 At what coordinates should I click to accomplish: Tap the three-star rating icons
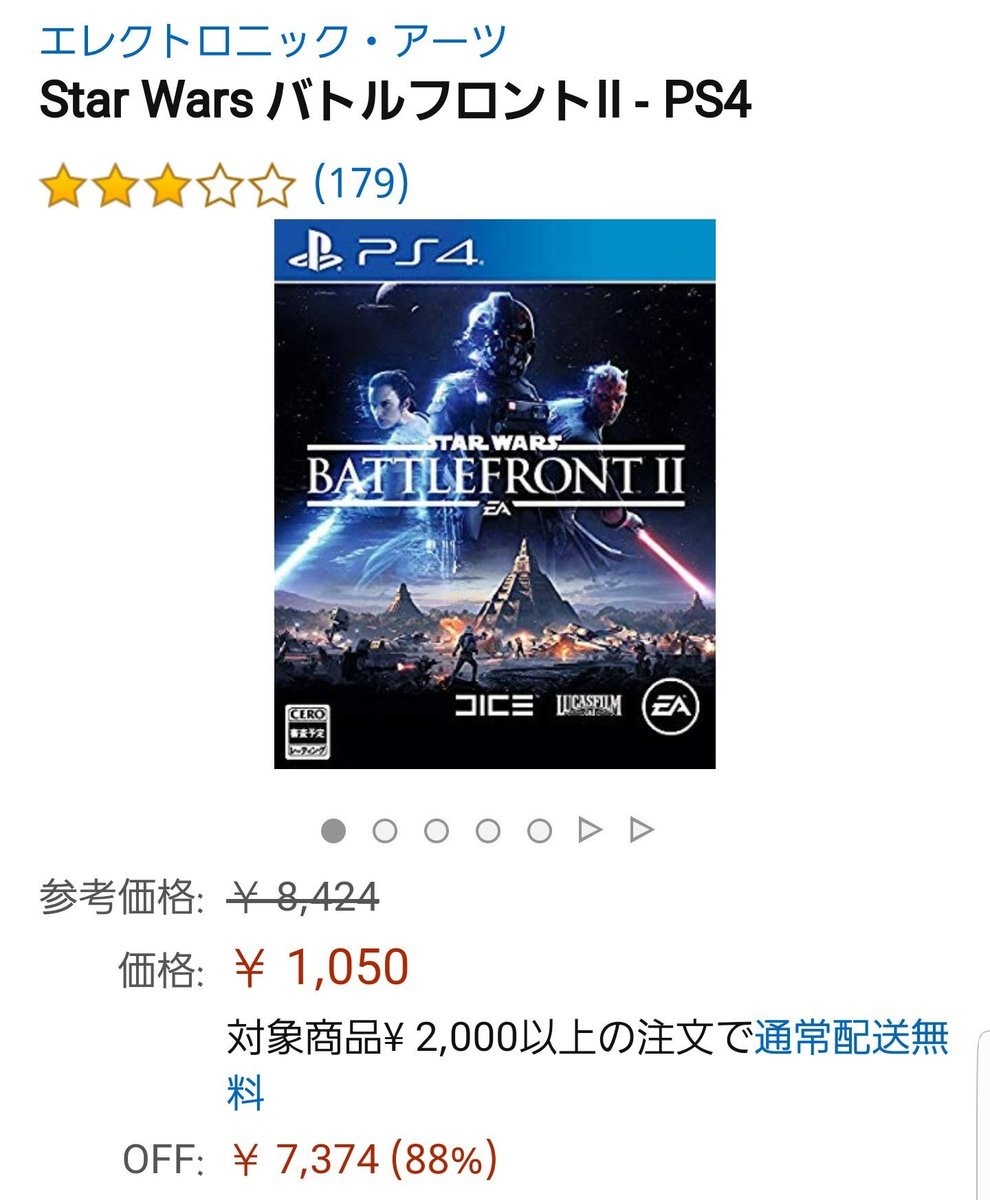pos(167,186)
